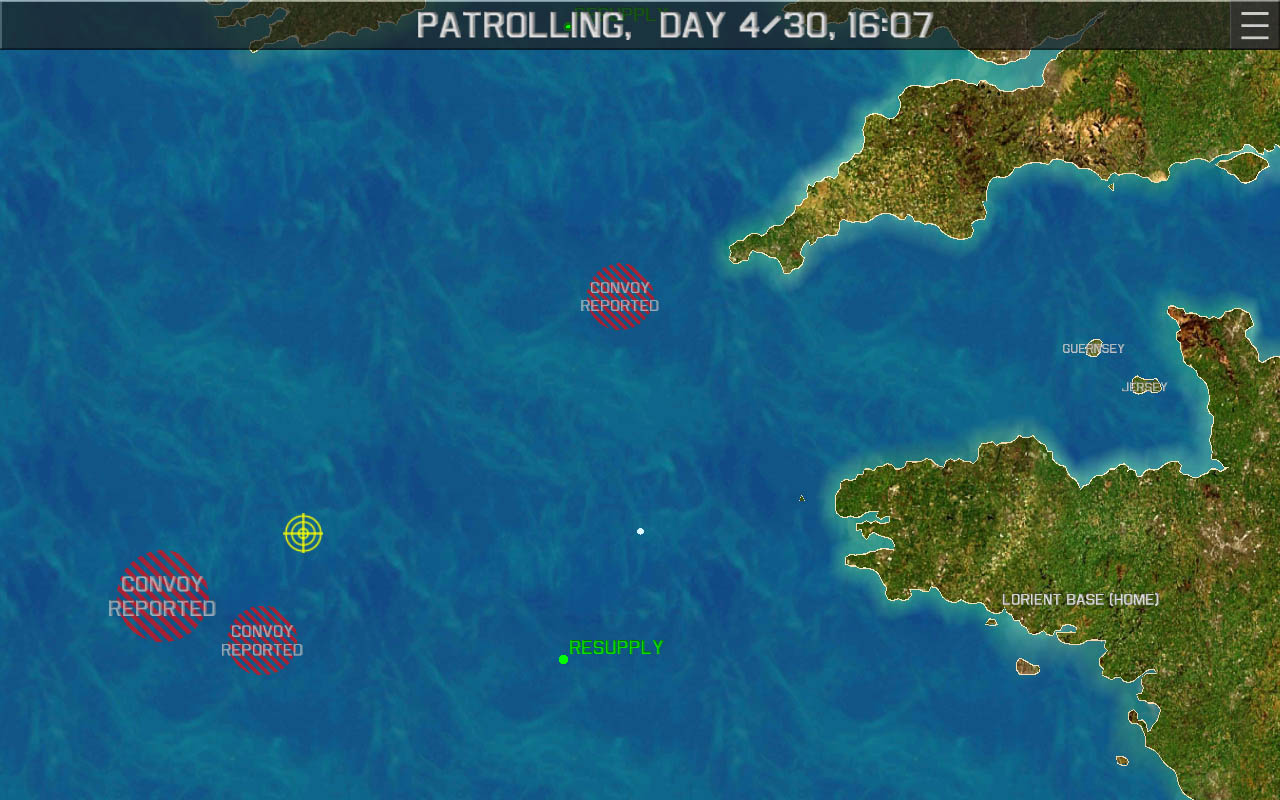Click the green dot behind the header bar
Viewport: 1280px width, 800px height.
(x=567, y=27)
